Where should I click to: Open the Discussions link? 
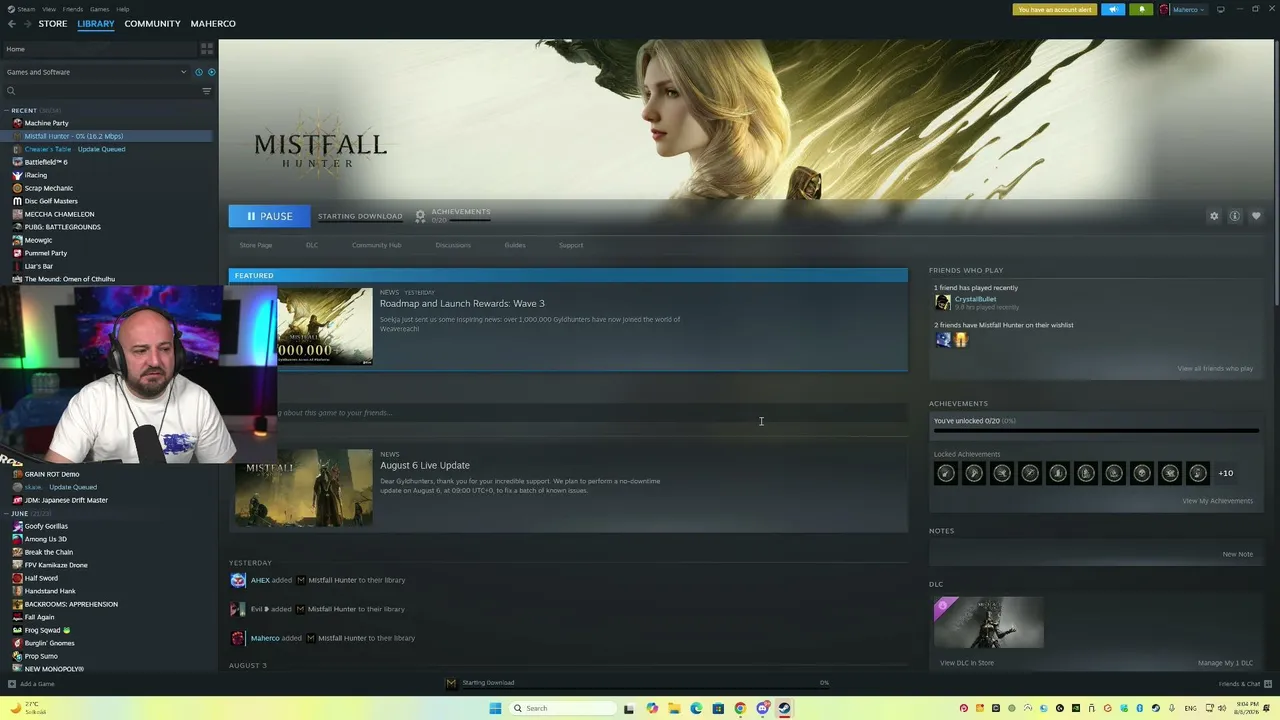pyautogui.click(x=453, y=245)
